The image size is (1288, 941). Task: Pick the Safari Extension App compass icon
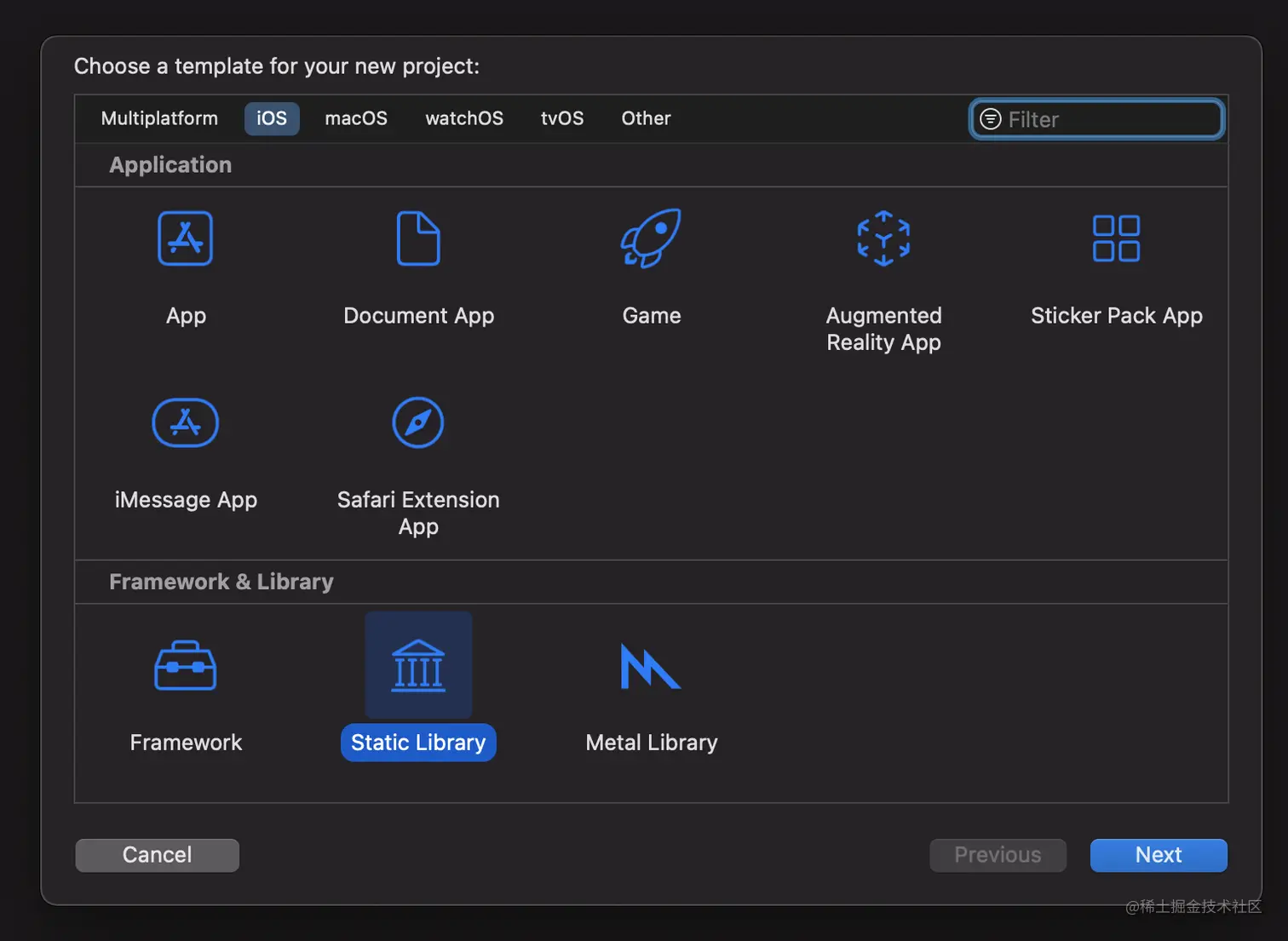(x=418, y=422)
